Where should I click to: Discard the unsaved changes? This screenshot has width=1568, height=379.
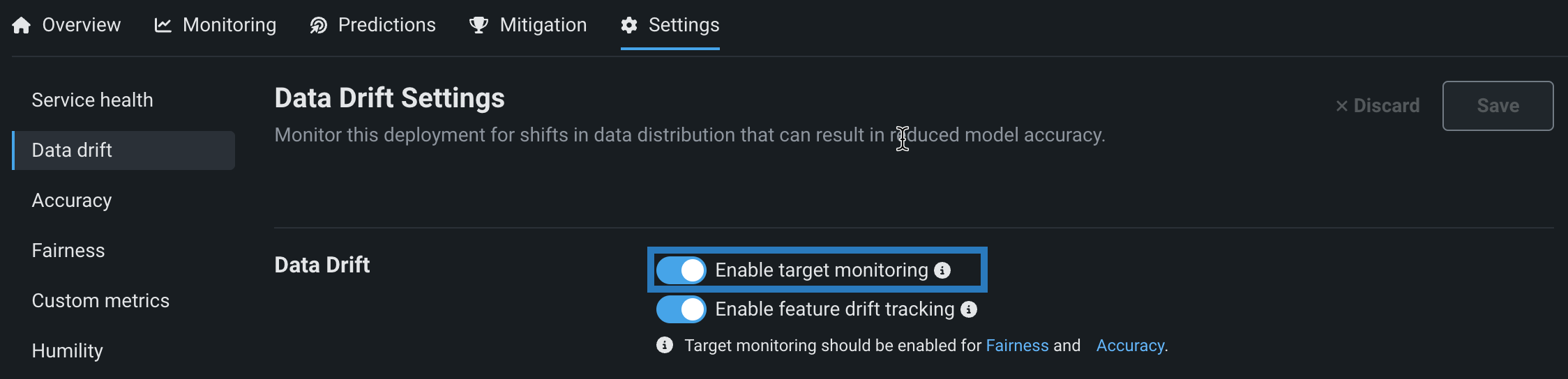point(1378,106)
